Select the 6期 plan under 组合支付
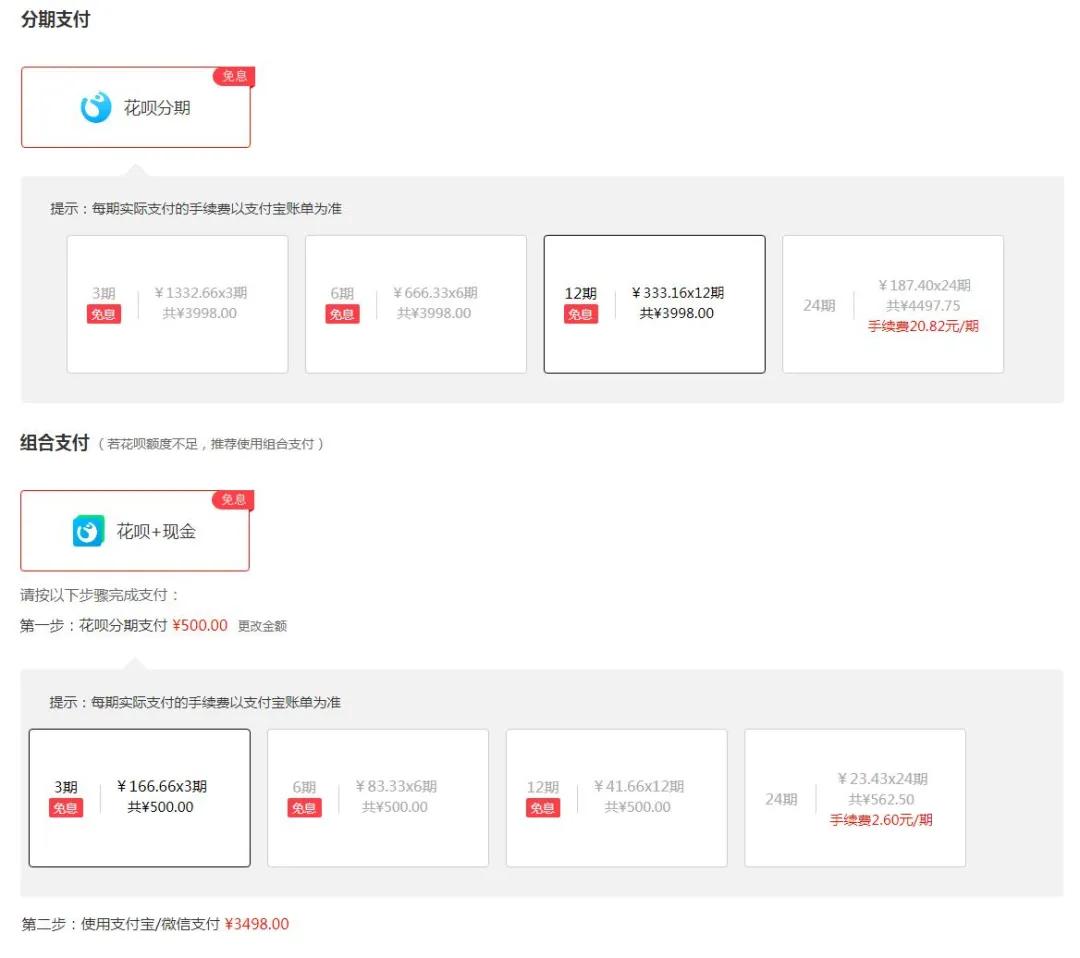Image resolution: width=1080 pixels, height=958 pixels. click(377, 797)
